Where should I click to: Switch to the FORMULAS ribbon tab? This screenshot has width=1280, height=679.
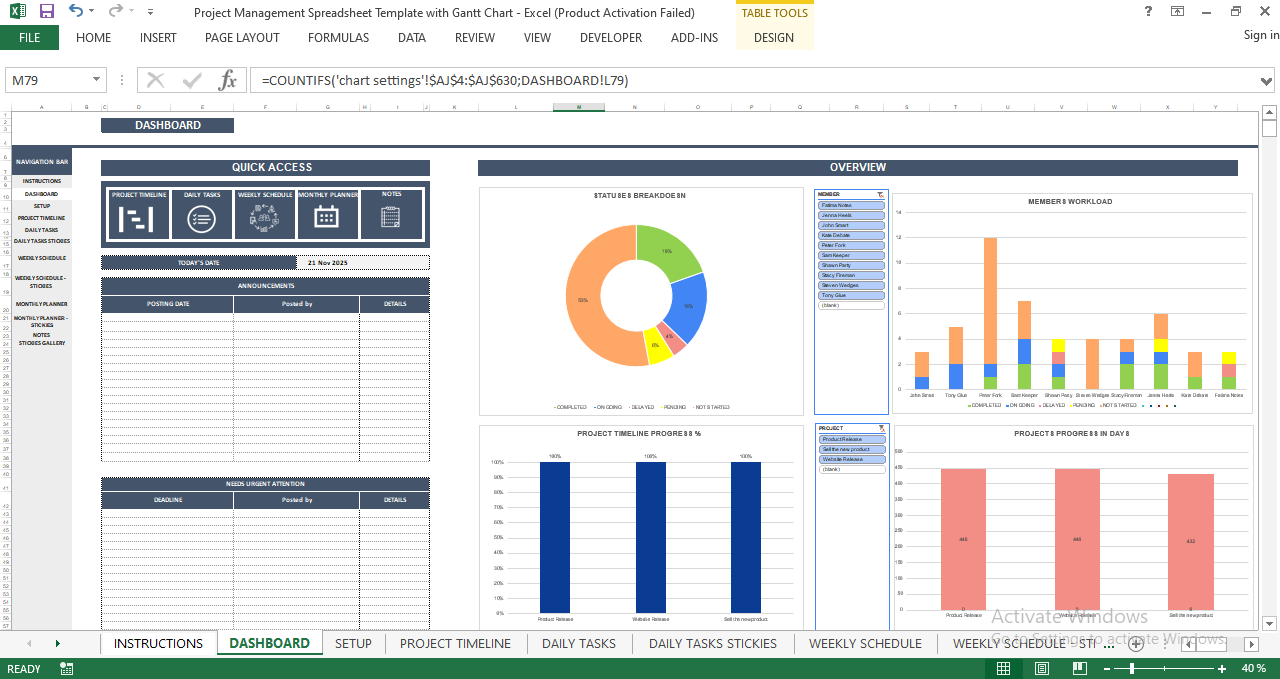pyautogui.click(x=338, y=38)
